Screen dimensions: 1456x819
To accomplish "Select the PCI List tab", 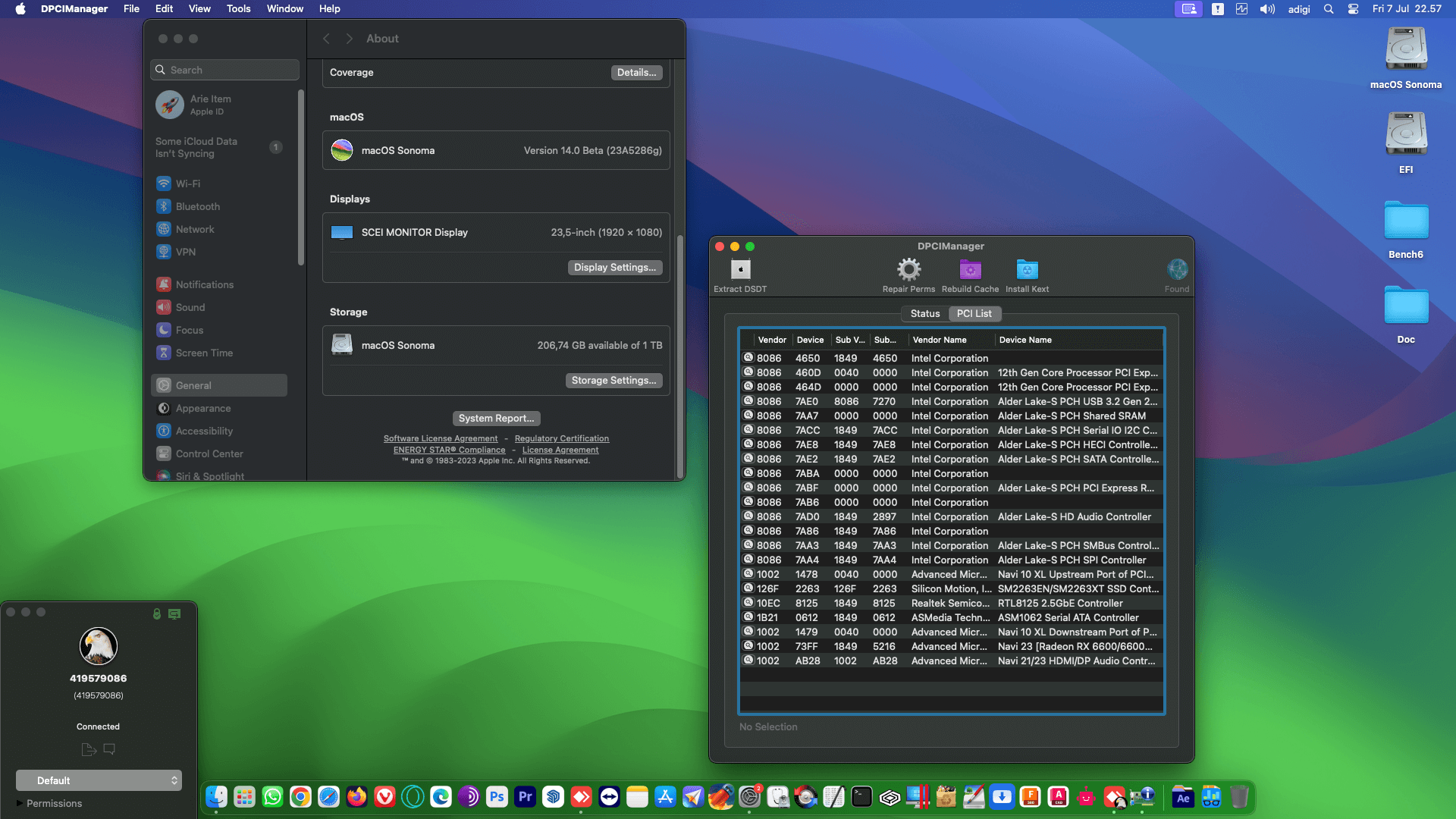I will (974, 313).
